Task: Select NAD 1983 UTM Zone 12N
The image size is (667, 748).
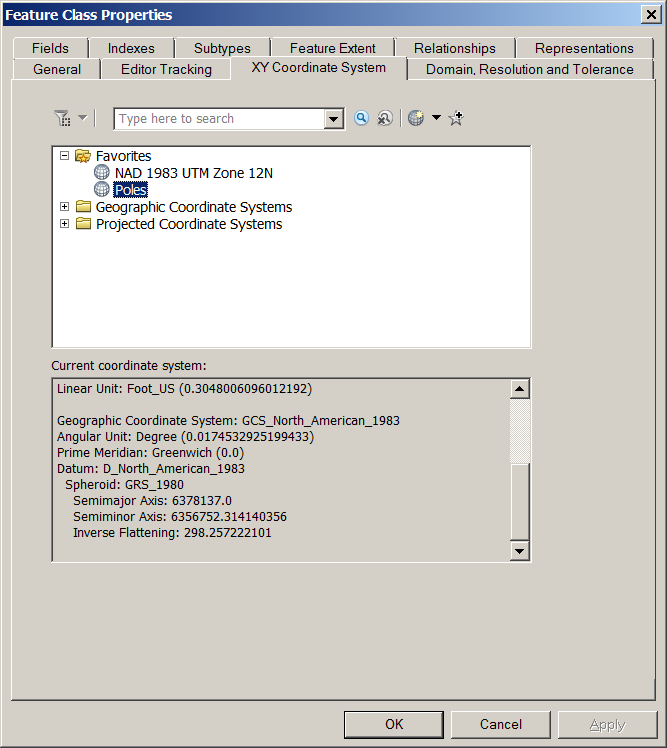Action: pos(194,173)
